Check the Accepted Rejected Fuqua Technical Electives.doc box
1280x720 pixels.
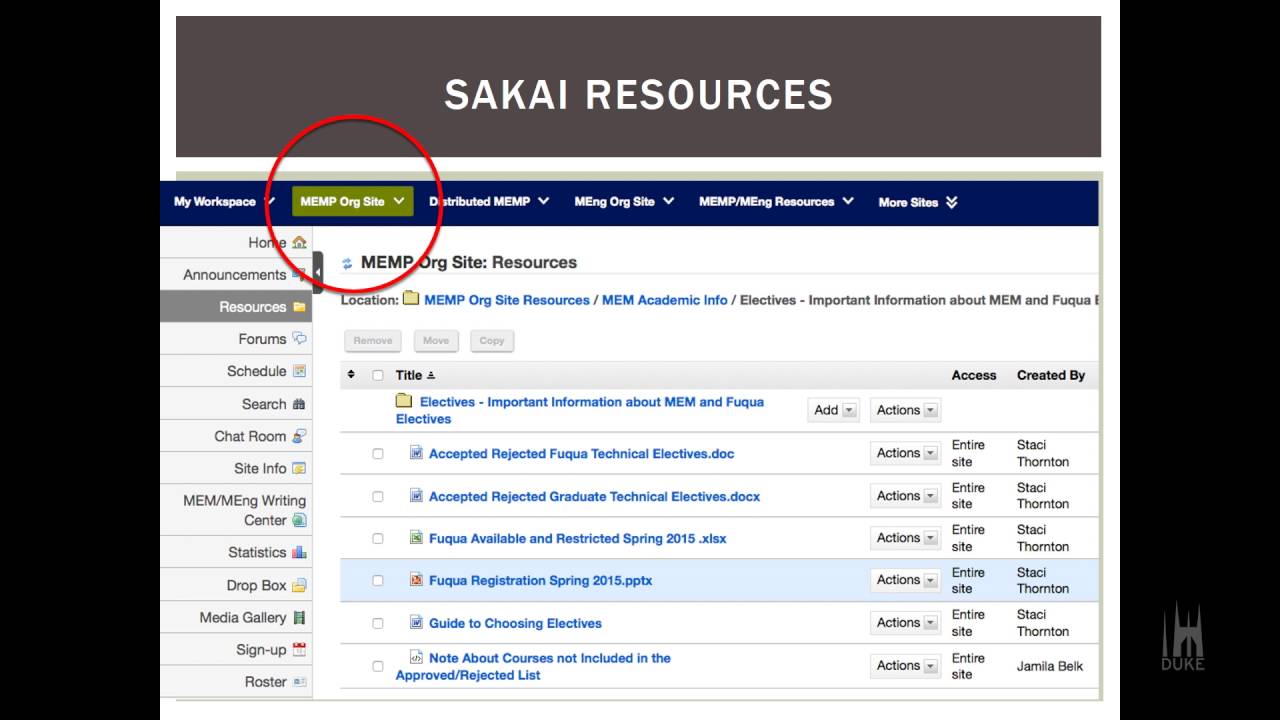[x=377, y=454]
